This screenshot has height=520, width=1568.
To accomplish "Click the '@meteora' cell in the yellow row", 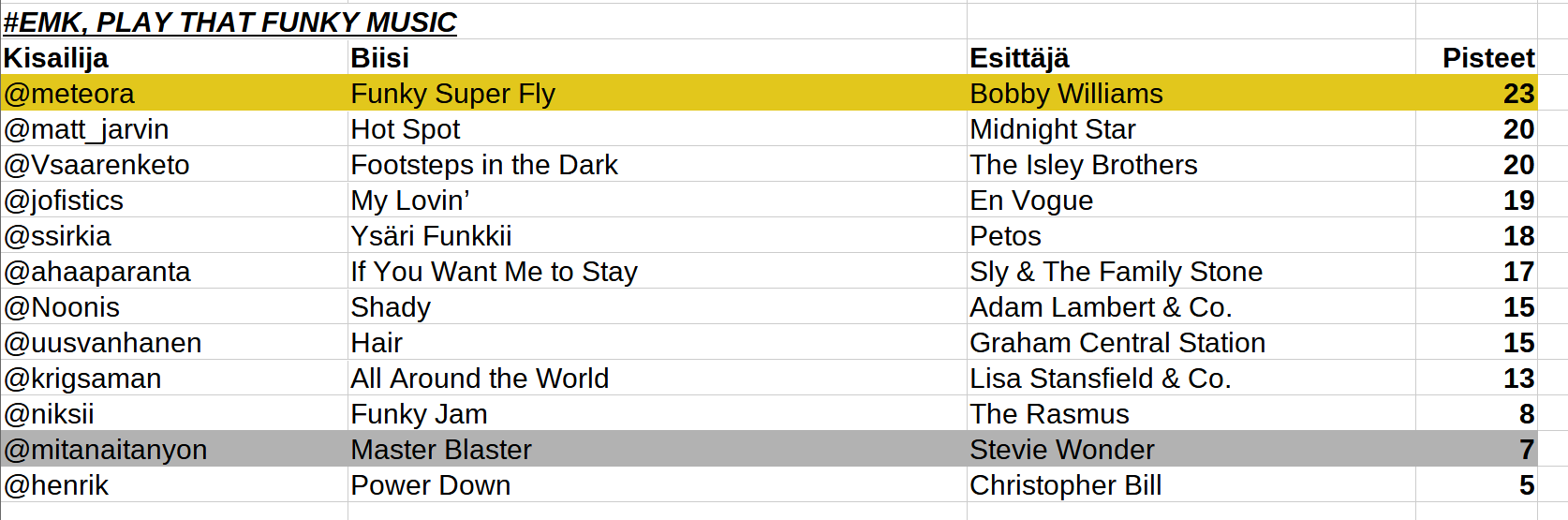I will coord(69,94).
